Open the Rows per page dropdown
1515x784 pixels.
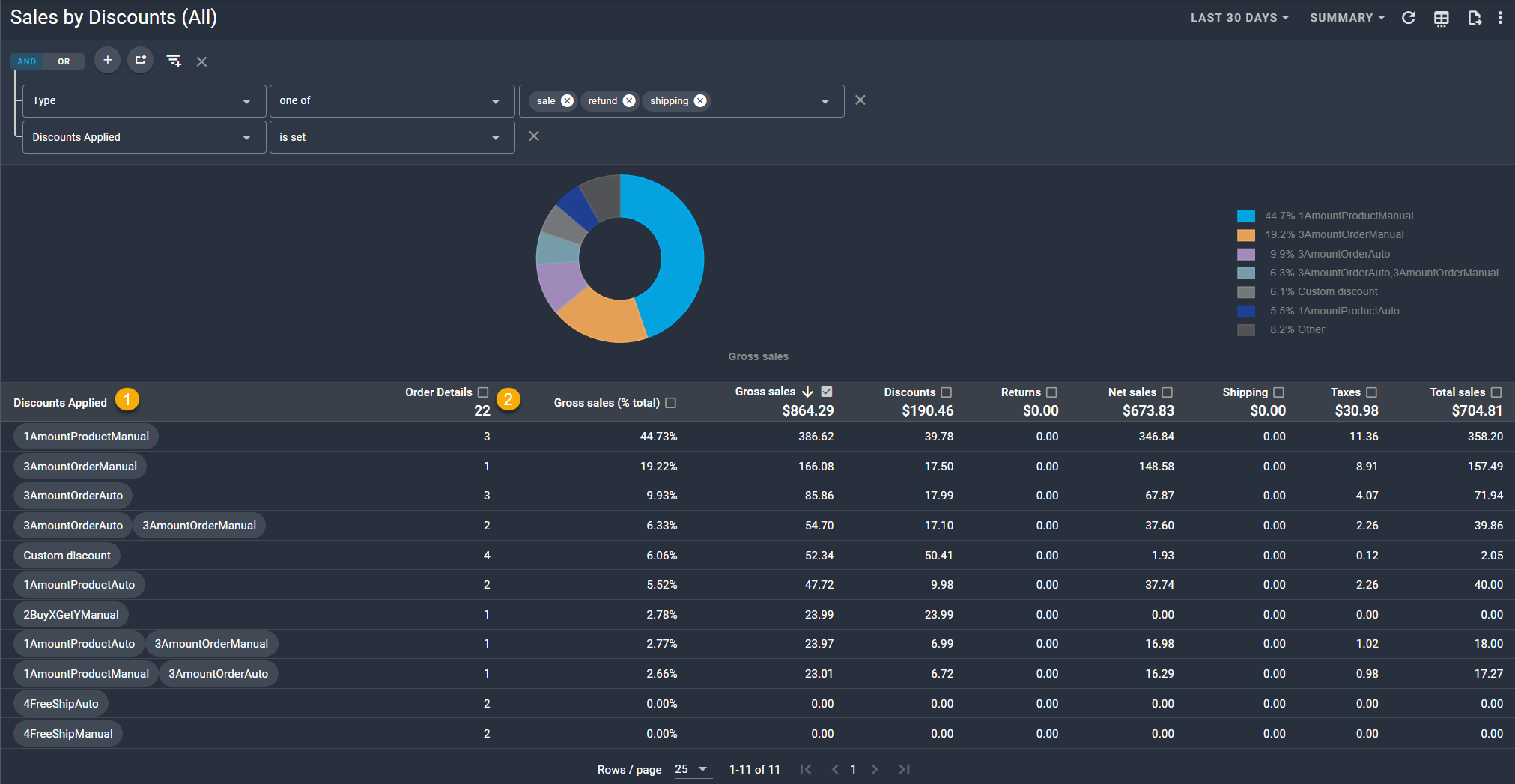692,769
